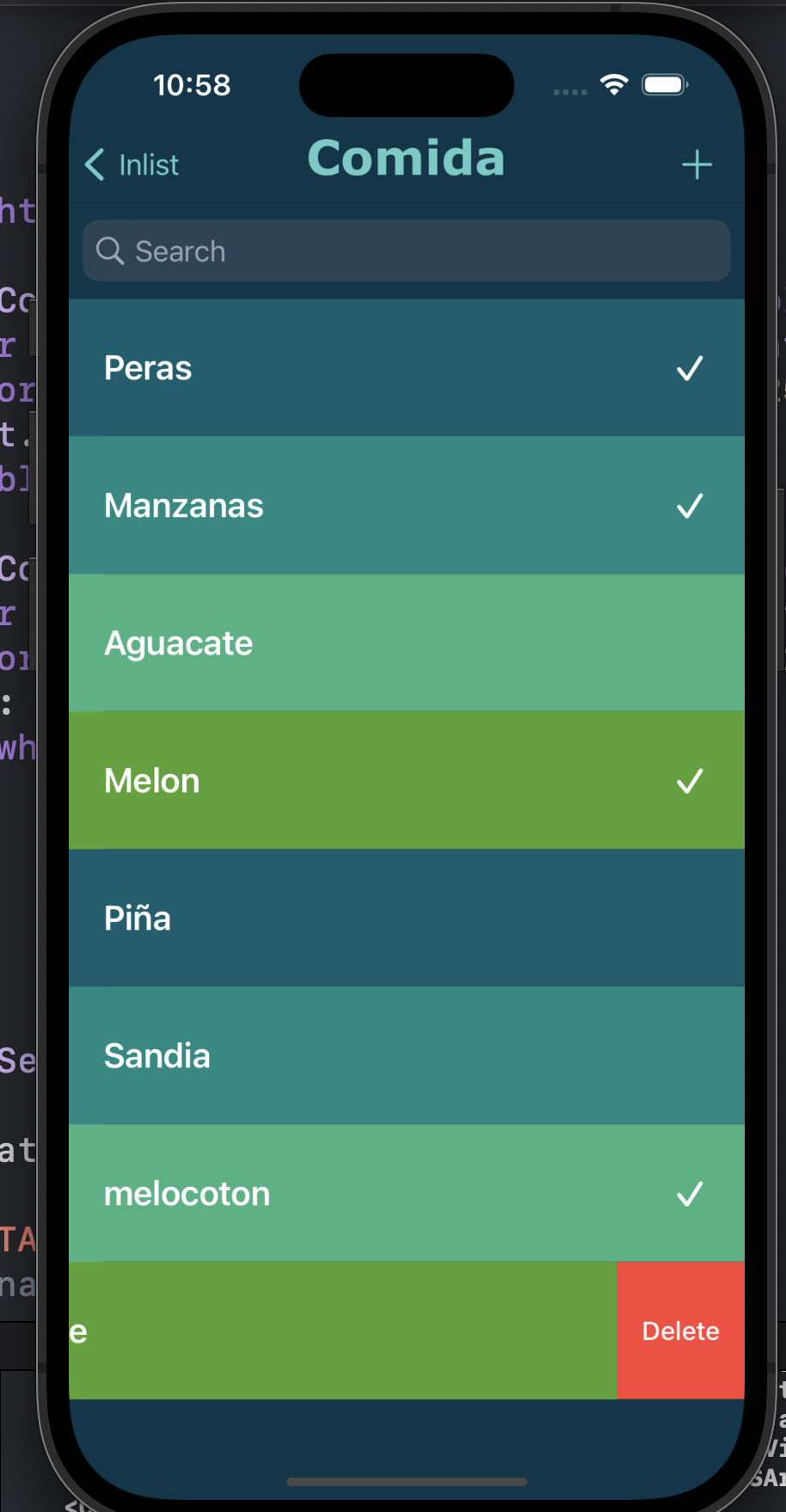Tap the Peras item label

(148, 368)
